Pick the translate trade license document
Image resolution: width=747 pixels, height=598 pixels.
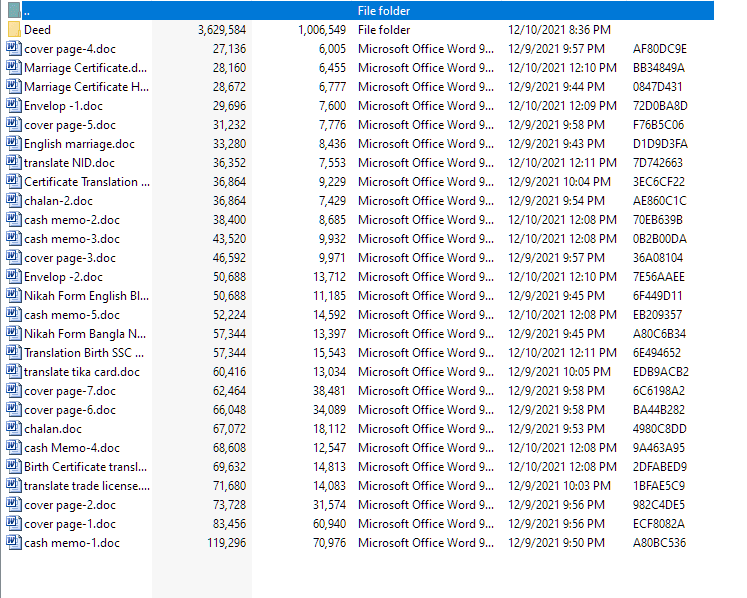[x=86, y=486]
